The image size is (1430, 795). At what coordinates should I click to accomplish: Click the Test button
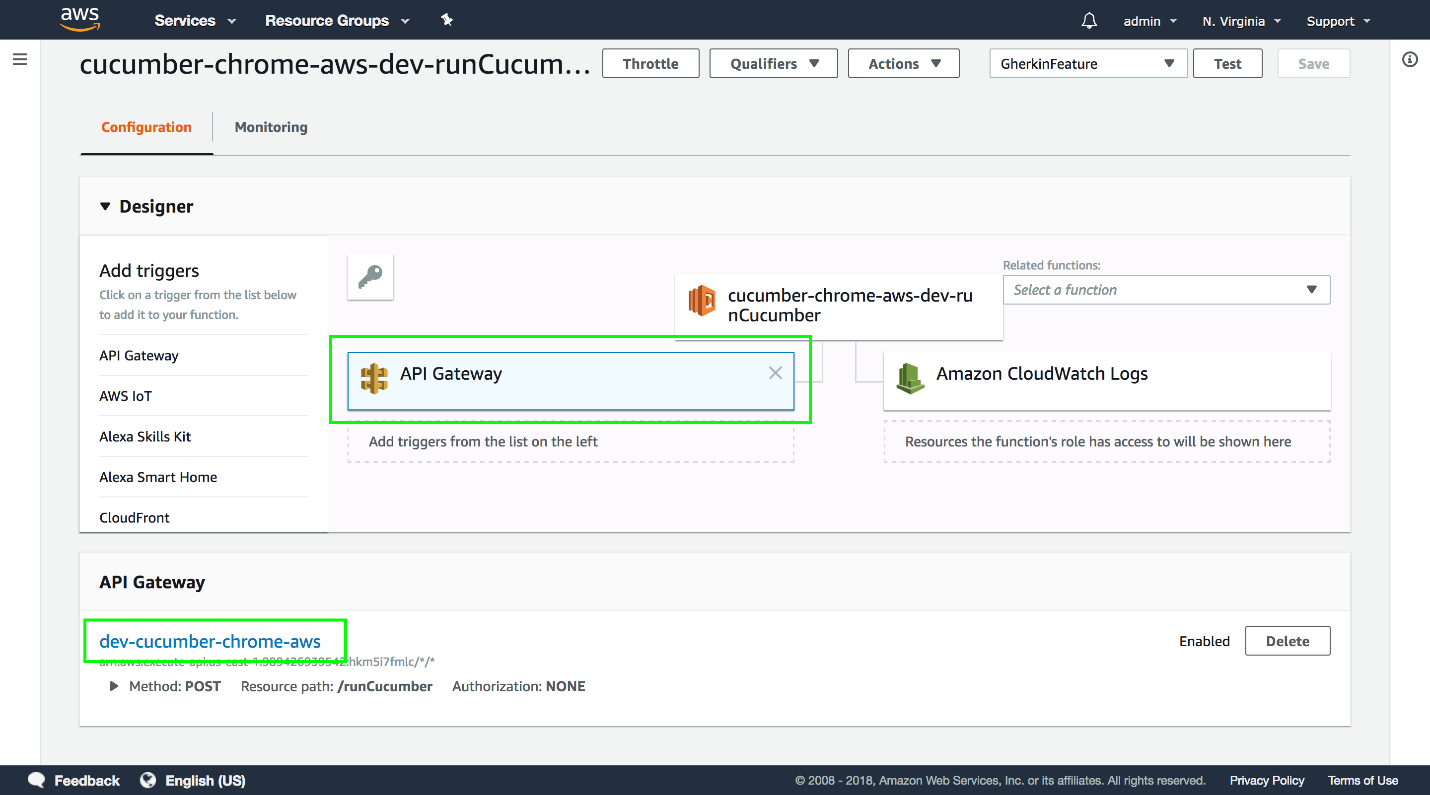[x=1227, y=64]
